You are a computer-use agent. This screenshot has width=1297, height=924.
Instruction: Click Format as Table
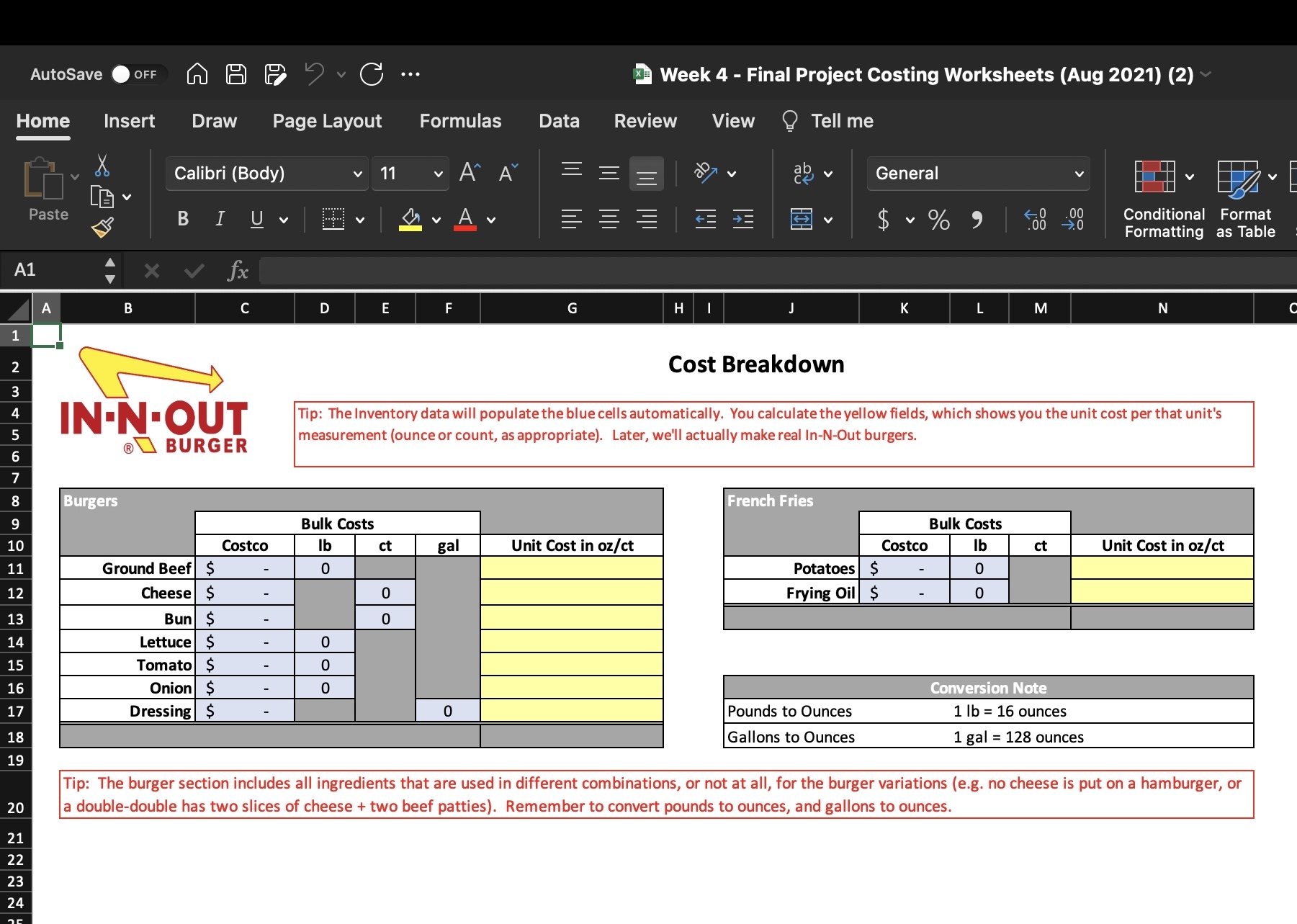(1246, 199)
